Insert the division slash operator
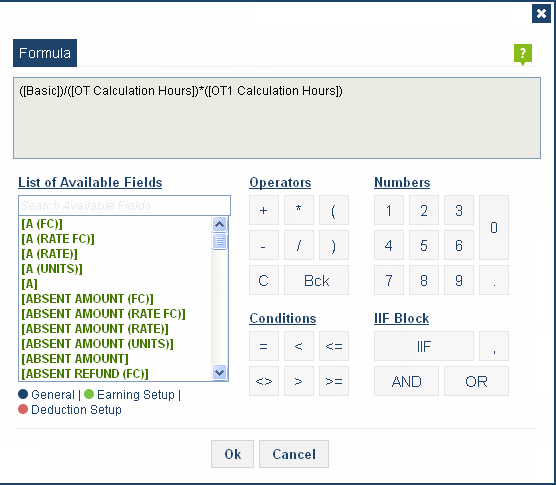The height and width of the screenshot is (485, 556). (x=299, y=245)
